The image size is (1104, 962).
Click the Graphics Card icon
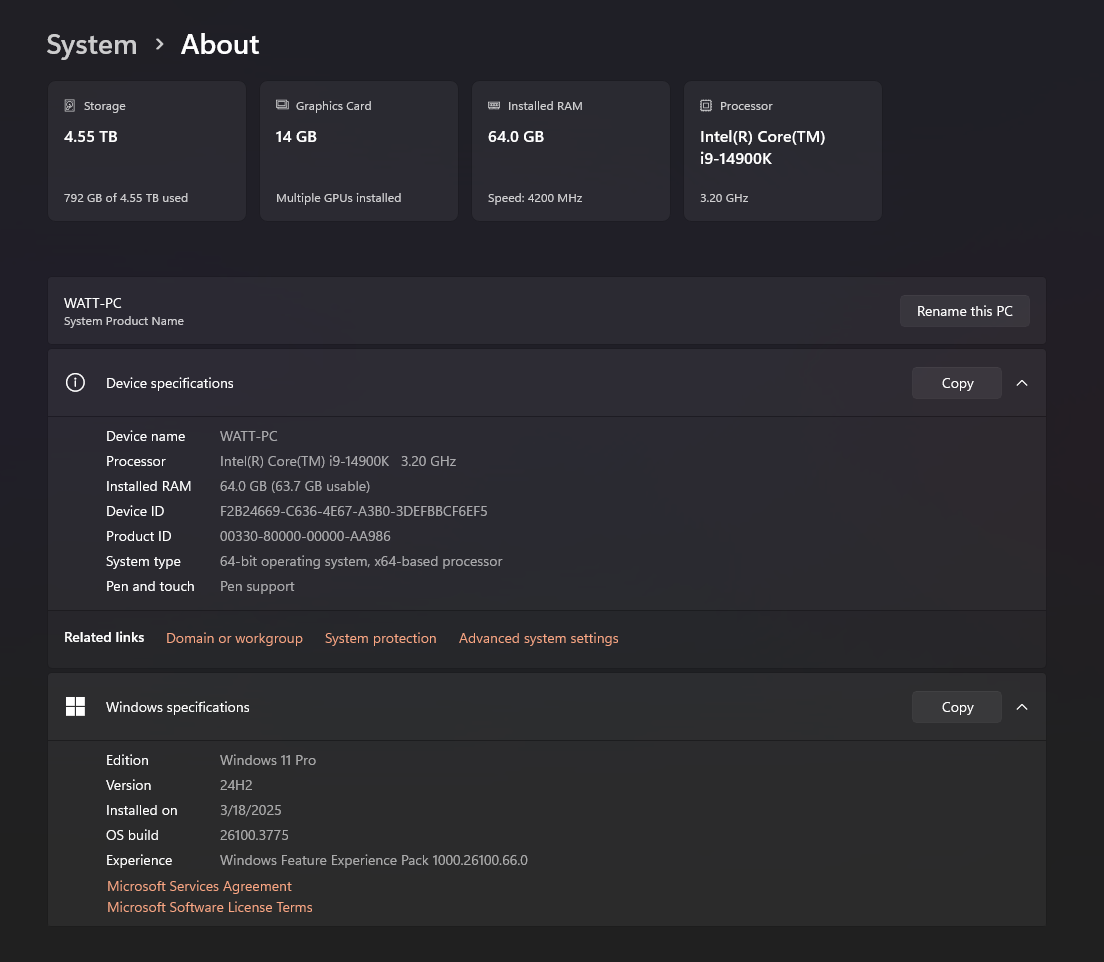pyautogui.click(x=282, y=105)
